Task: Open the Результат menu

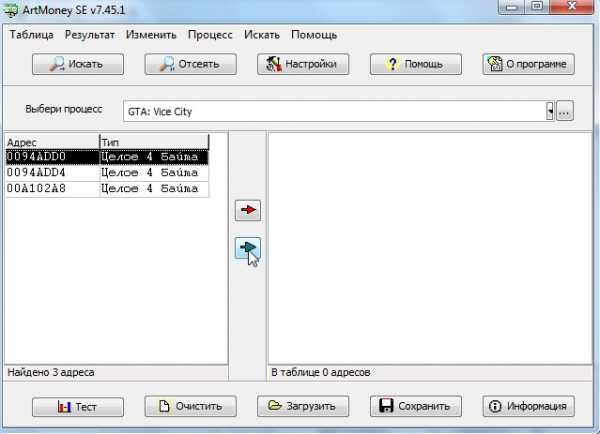Action: tap(90, 35)
